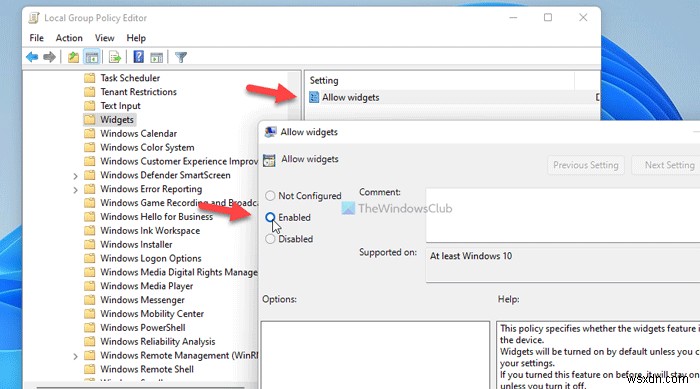Screen dimensions: 700x389
Task: Click the Allow widgets dialog title icon
Action: 270,132
